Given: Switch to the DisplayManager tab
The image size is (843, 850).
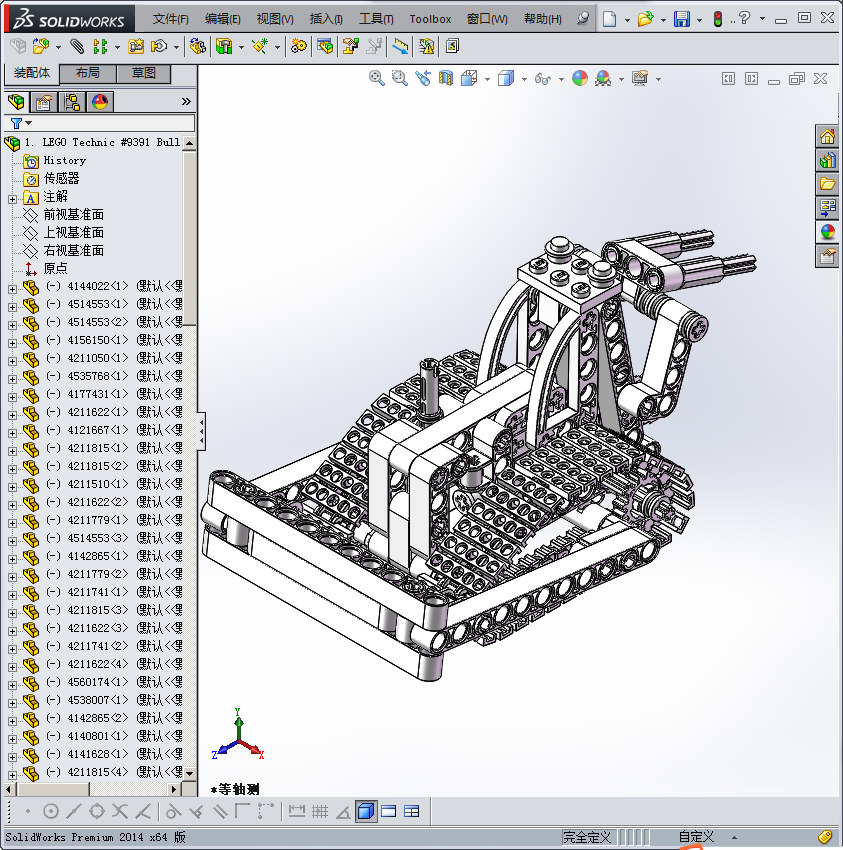Looking at the screenshot, I should [100, 101].
